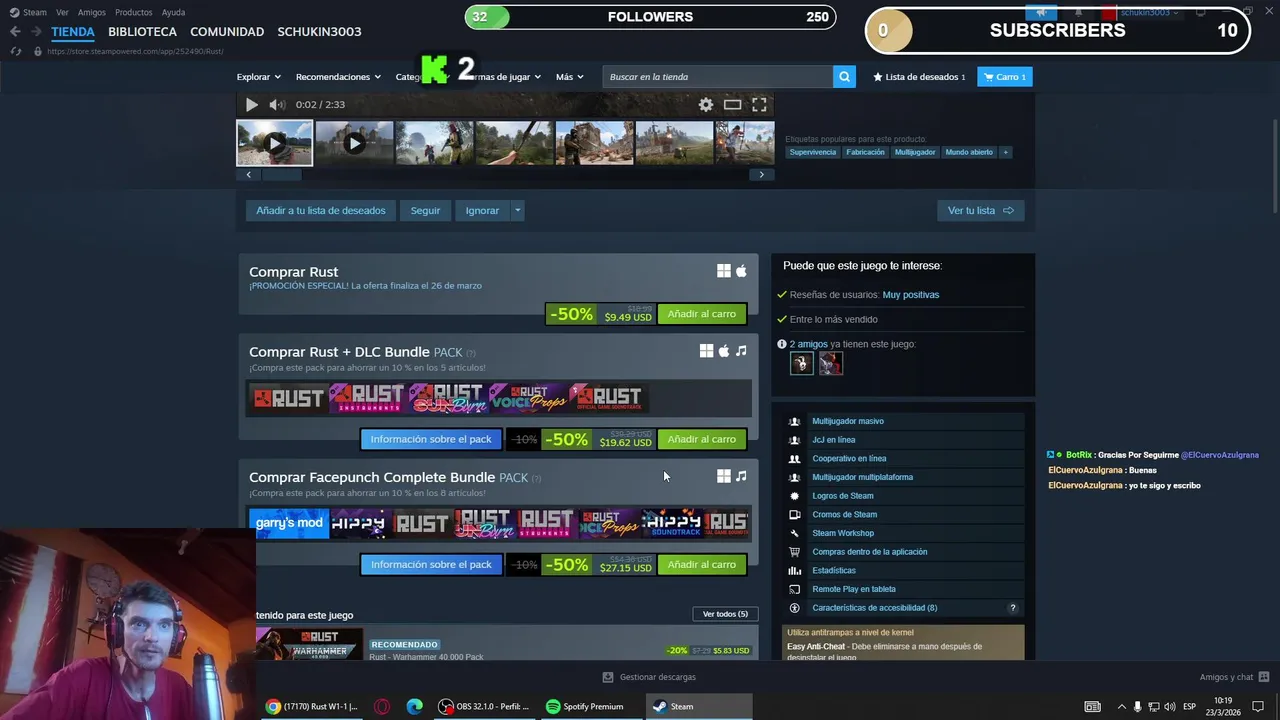This screenshot has height=720, width=1280.
Task: Open the 2 amigos link
Action: pos(808,344)
